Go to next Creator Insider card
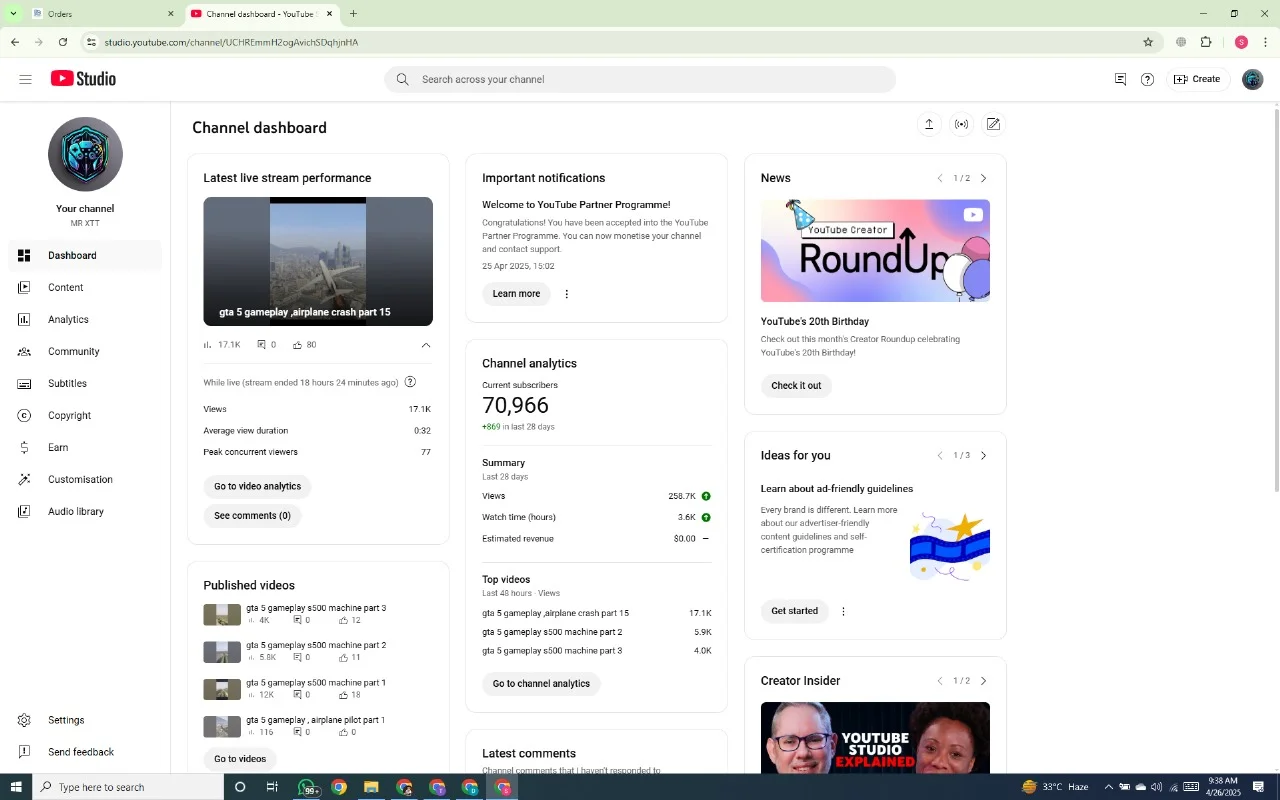The width and height of the screenshot is (1280, 800). (x=983, y=681)
